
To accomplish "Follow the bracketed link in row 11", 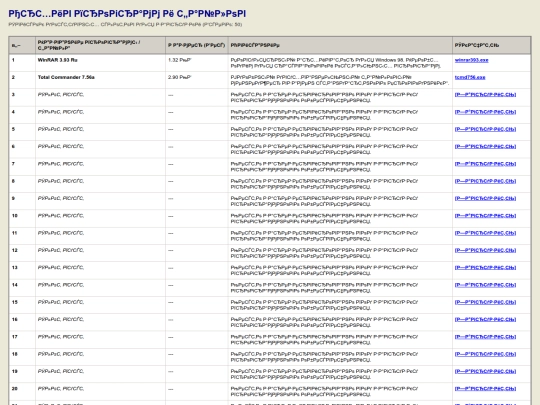I will [x=485, y=233].
